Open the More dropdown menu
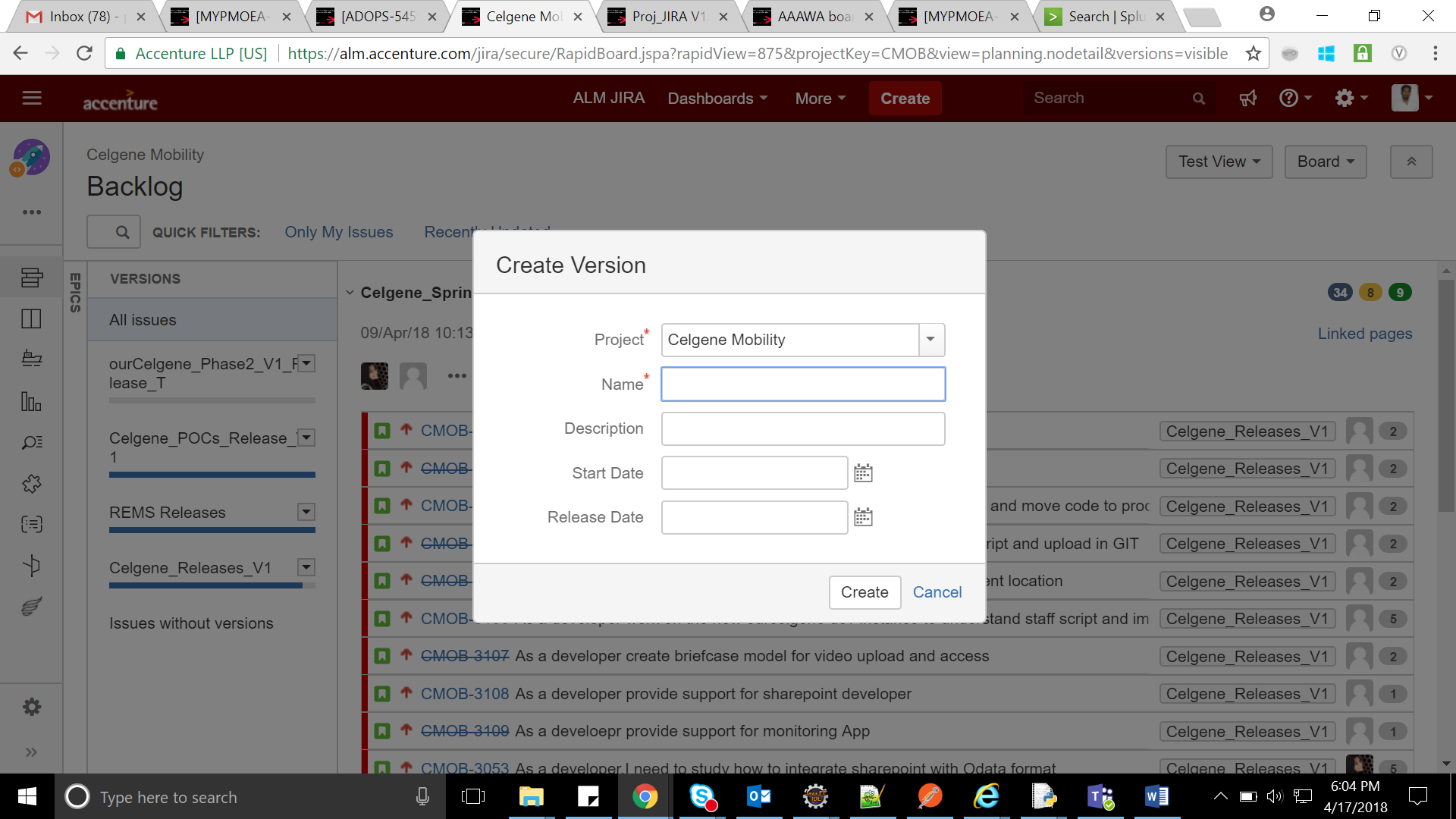 click(x=820, y=99)
